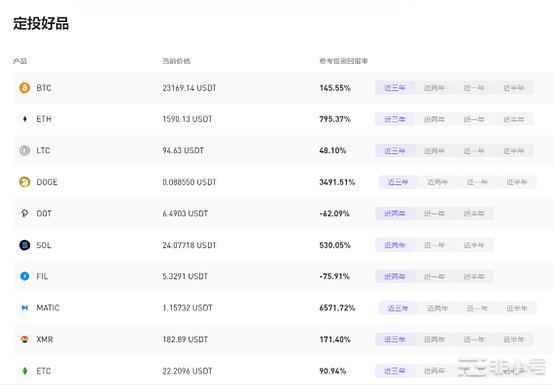Select 近一年 period in LTC row
This screenshot has height=385, width=554.
[x=474, y=150]
